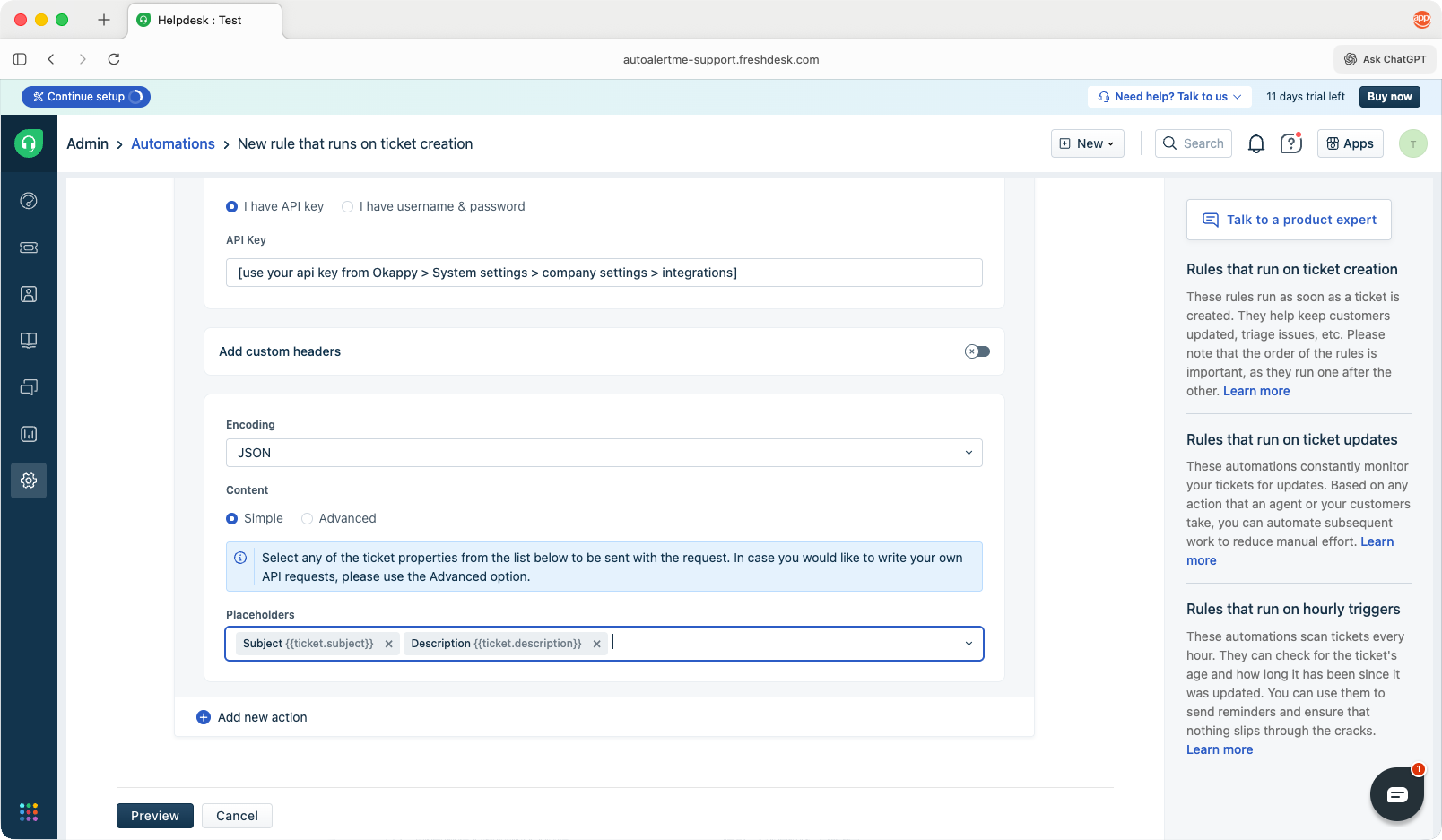Go back with the browser back arrow
Image resolution: width=1442 pixels, height=840 pixels.
51,59
